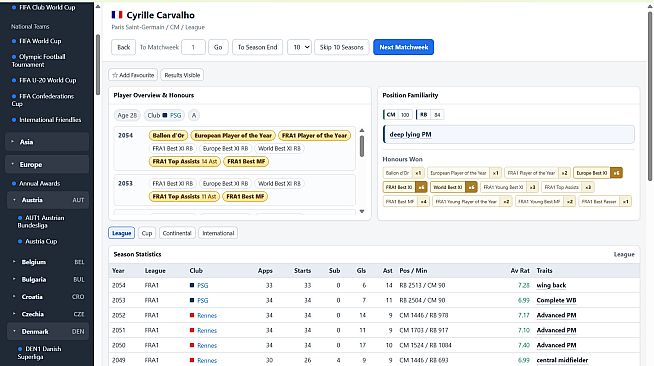Open the Continental tab
This screenshot has height=366, width=654.
(177, 233)
